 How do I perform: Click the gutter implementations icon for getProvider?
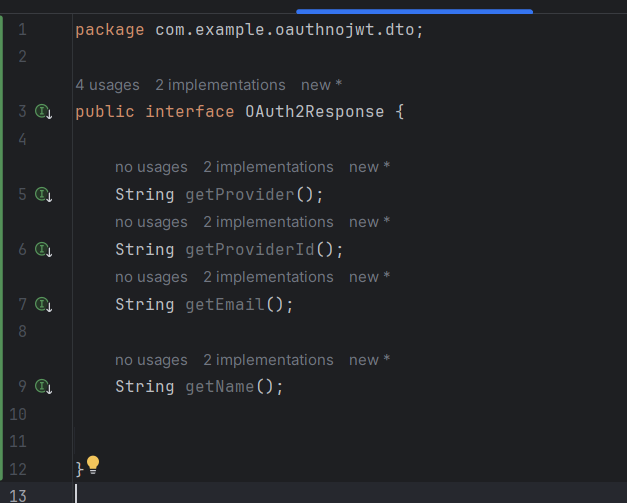43,194
